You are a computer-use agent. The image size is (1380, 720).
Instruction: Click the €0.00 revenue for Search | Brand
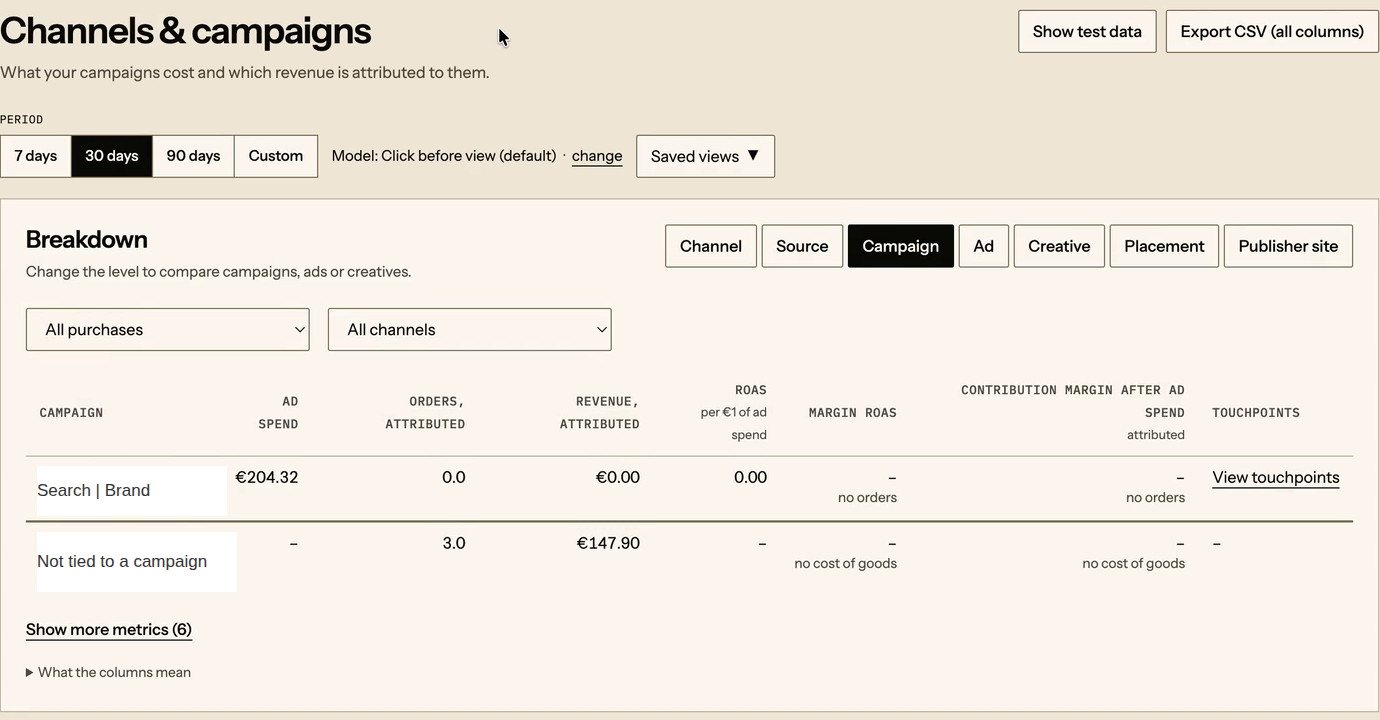pos(618,478)
